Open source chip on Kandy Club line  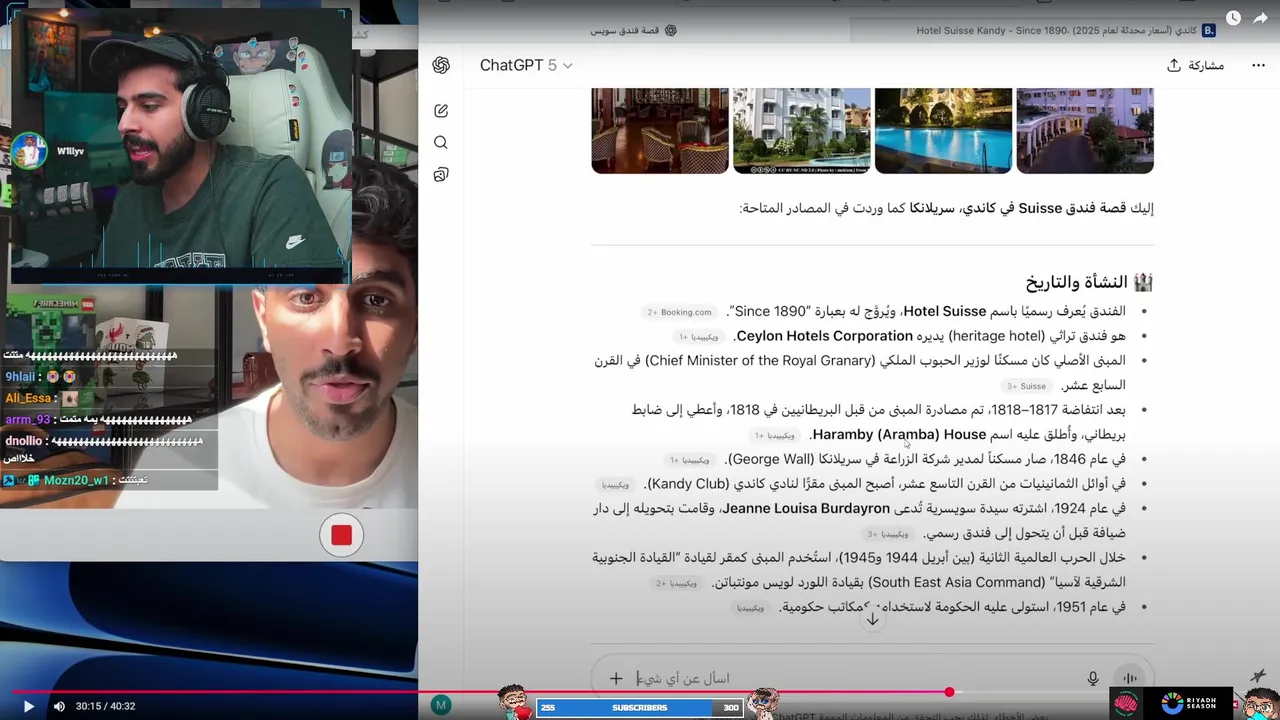616,484
